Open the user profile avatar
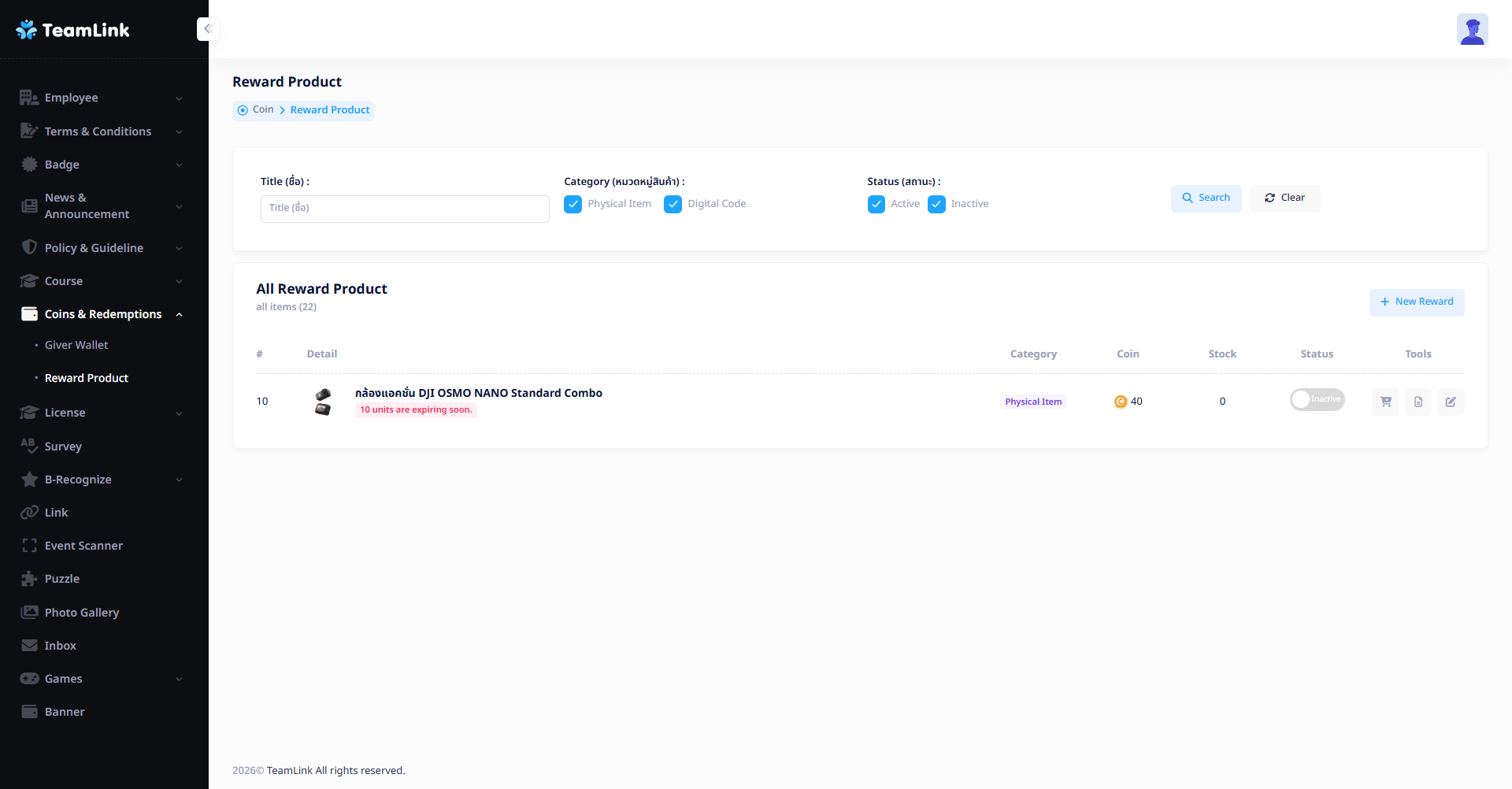 pos(1471,30)
